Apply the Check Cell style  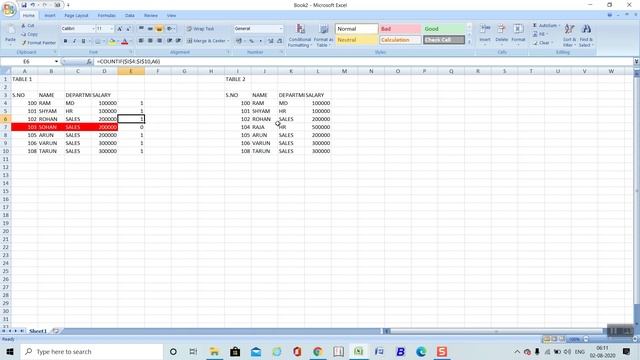pos(444,40)
